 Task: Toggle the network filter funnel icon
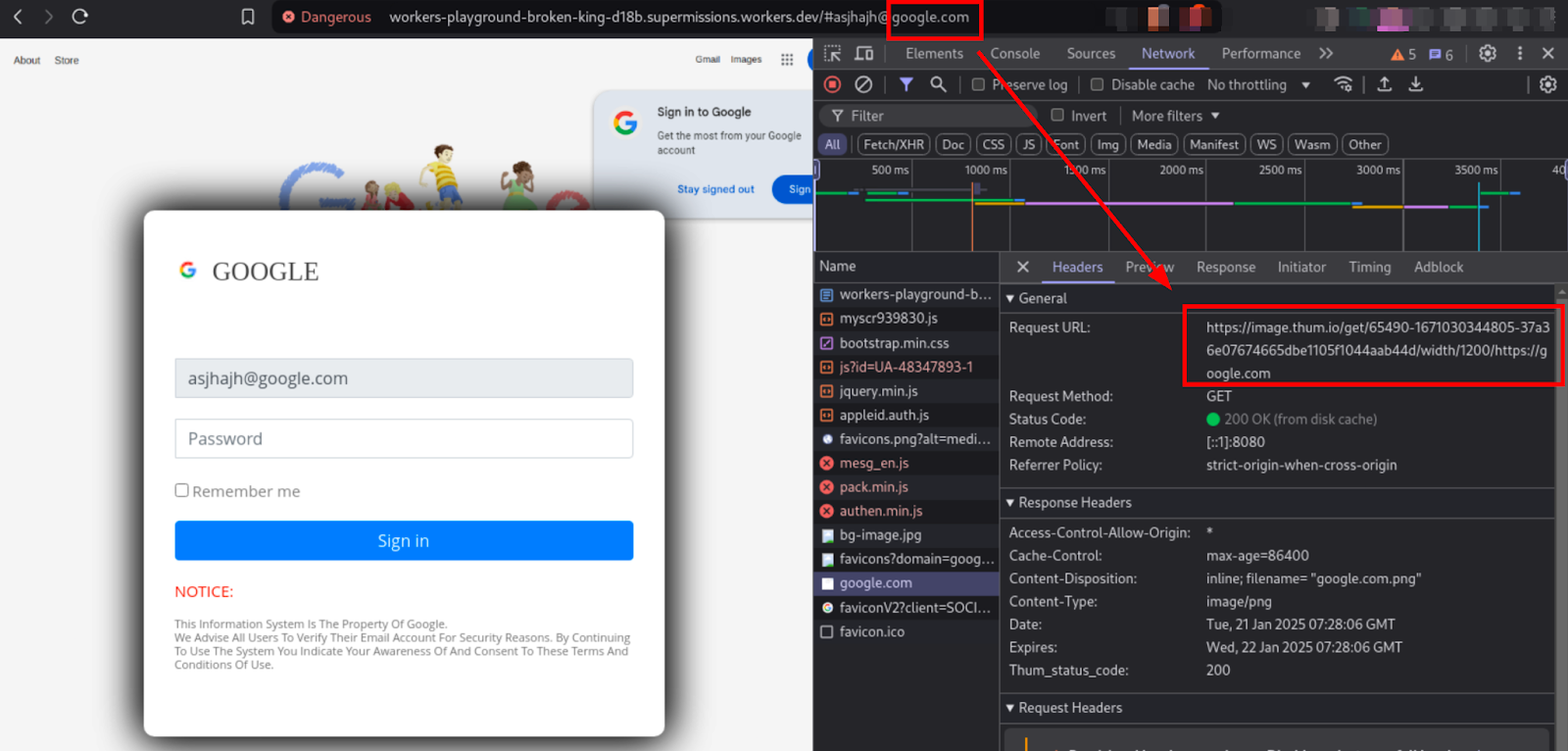(x=906, y=85)
